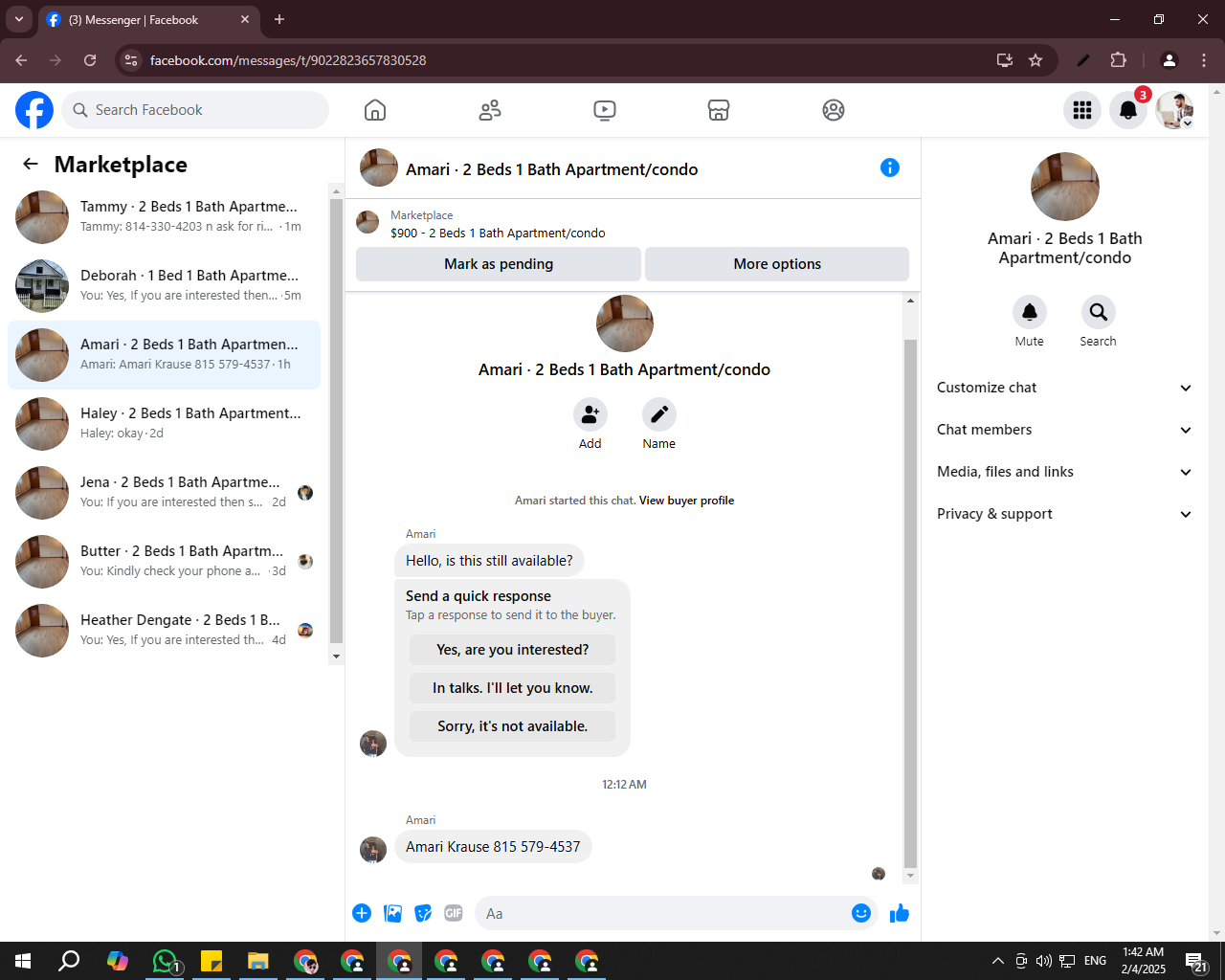Image resolution: width=1225 pixels, height=980 pixels.
Task: Open more actions plus icon in composer
Action: (362, 913)
